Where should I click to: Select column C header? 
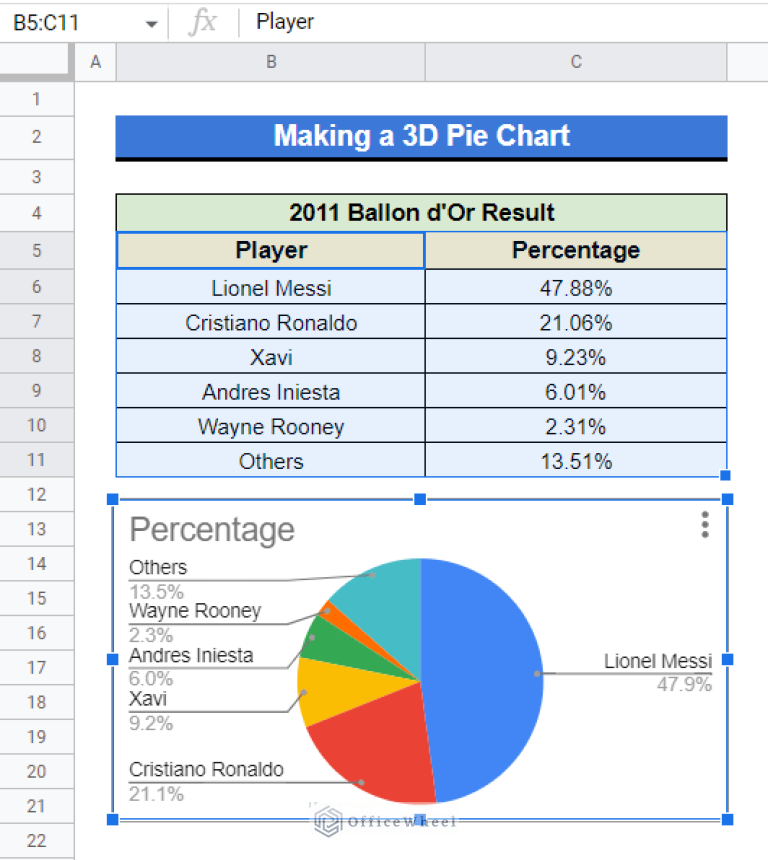coord(576,62)
